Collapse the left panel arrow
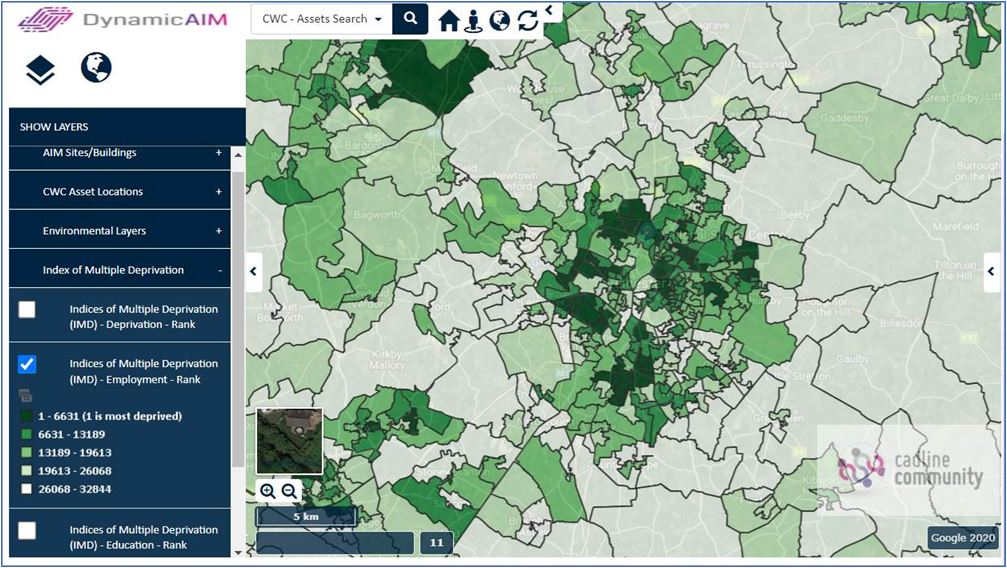 254,271
